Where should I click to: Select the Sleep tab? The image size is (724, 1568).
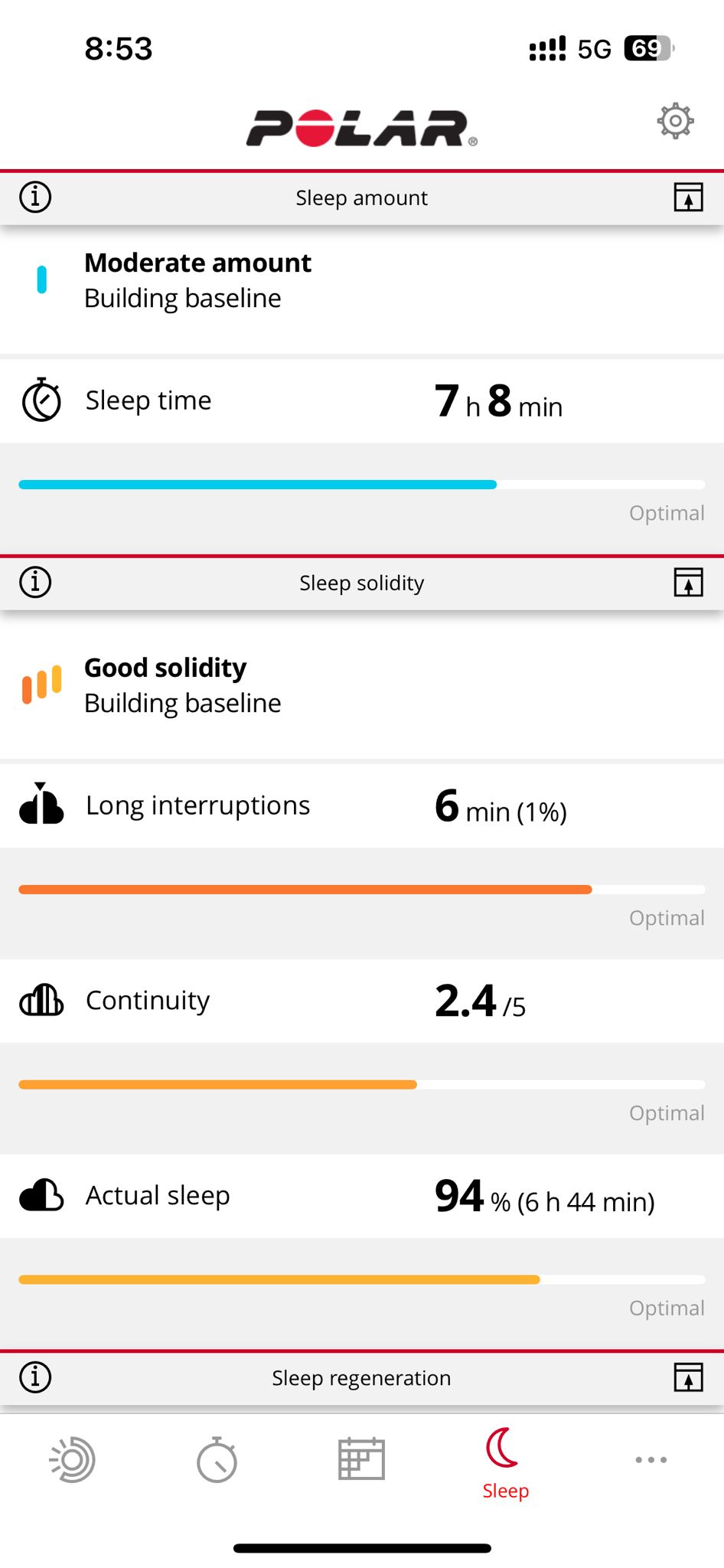[505, 1464]
